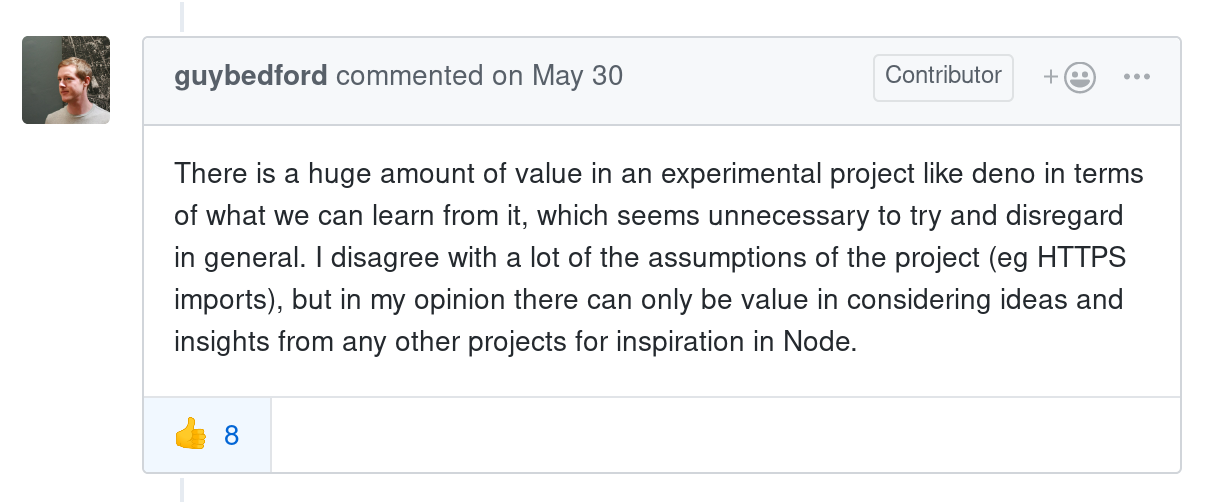Click the Contributor badge
The image size is (1222, 502).
point(943,77)
